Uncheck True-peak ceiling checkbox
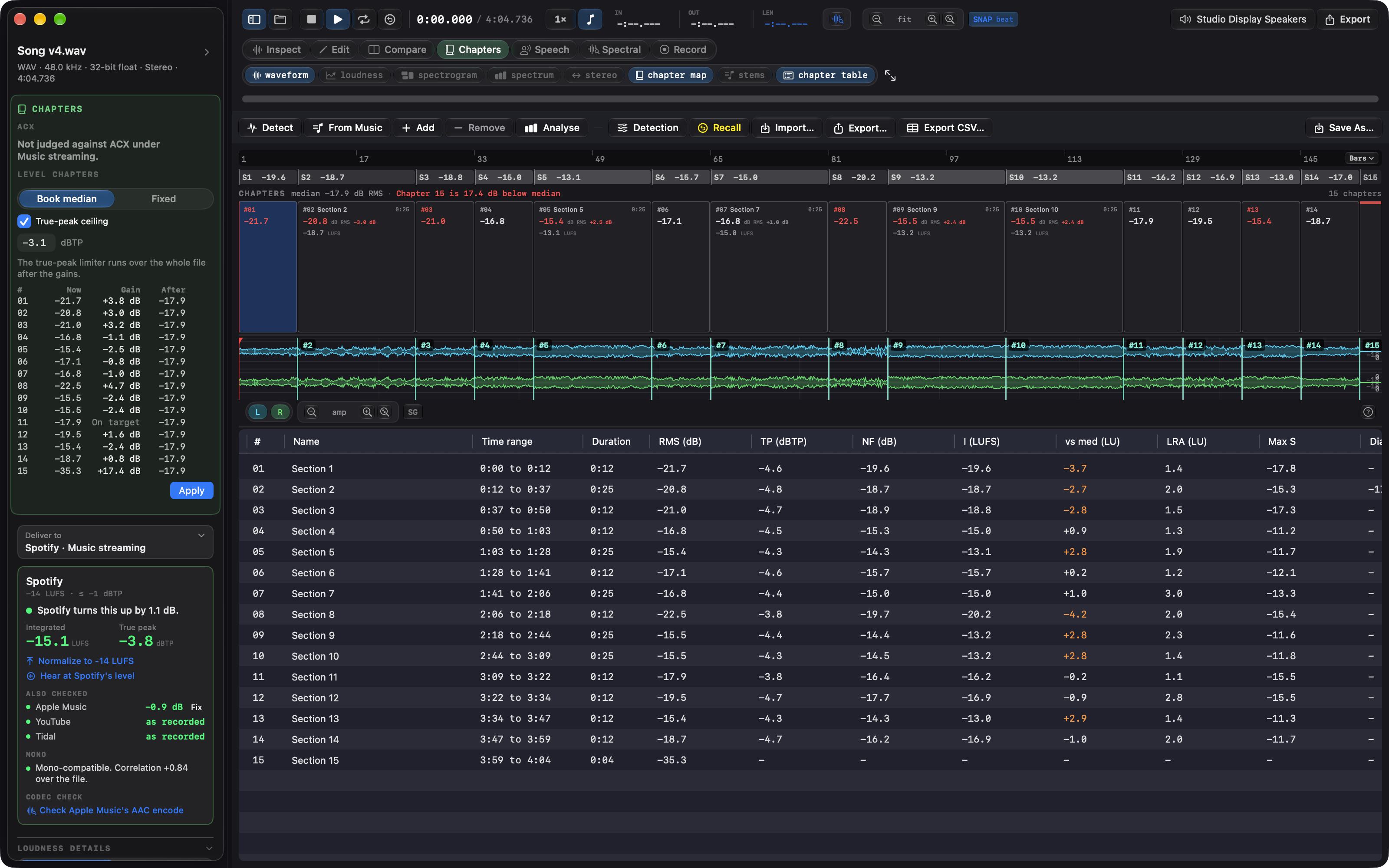Screen dimensions: 1389x868 [x=24, y=222]
